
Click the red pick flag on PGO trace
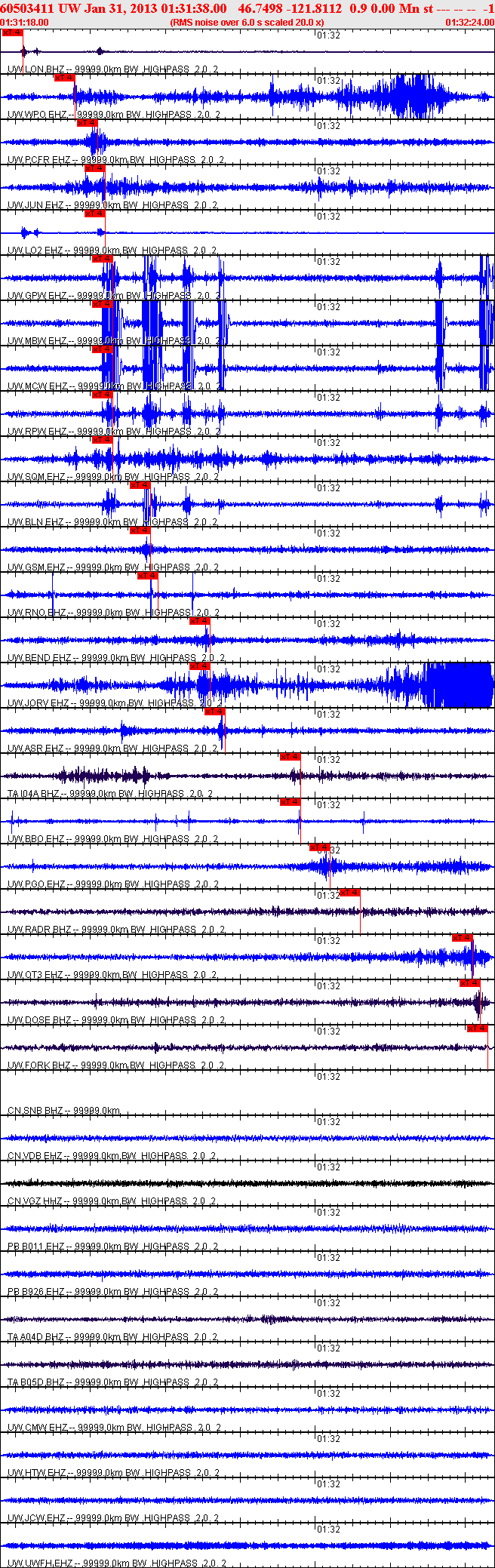(x=321, y=847)
